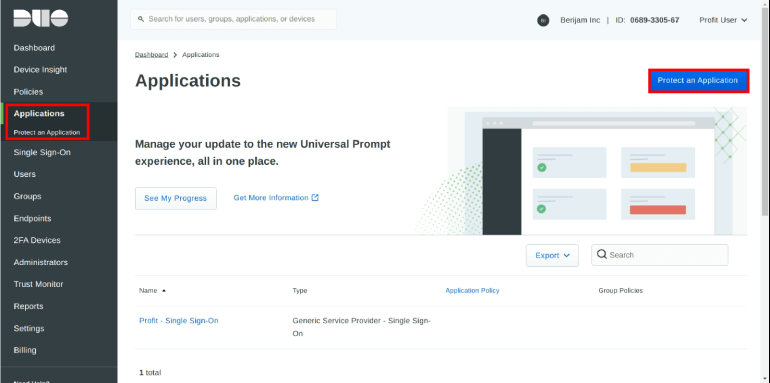The height and width of the screenshot is (383, 770).
Task: Click the 1 total count text
Action: click(x=150, y=373)
